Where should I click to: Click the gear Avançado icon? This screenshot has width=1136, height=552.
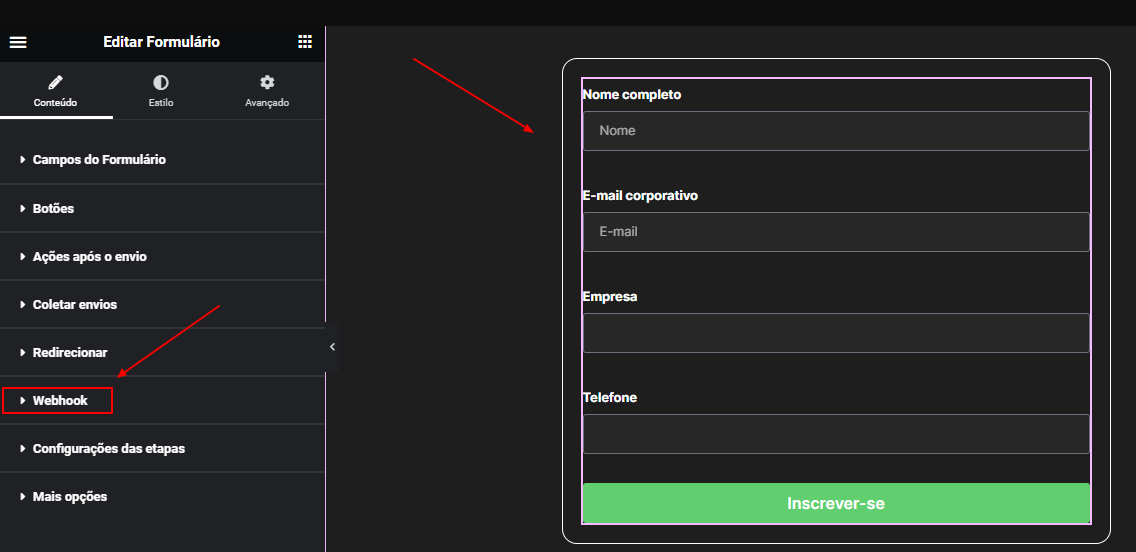[x=267, y=82]
